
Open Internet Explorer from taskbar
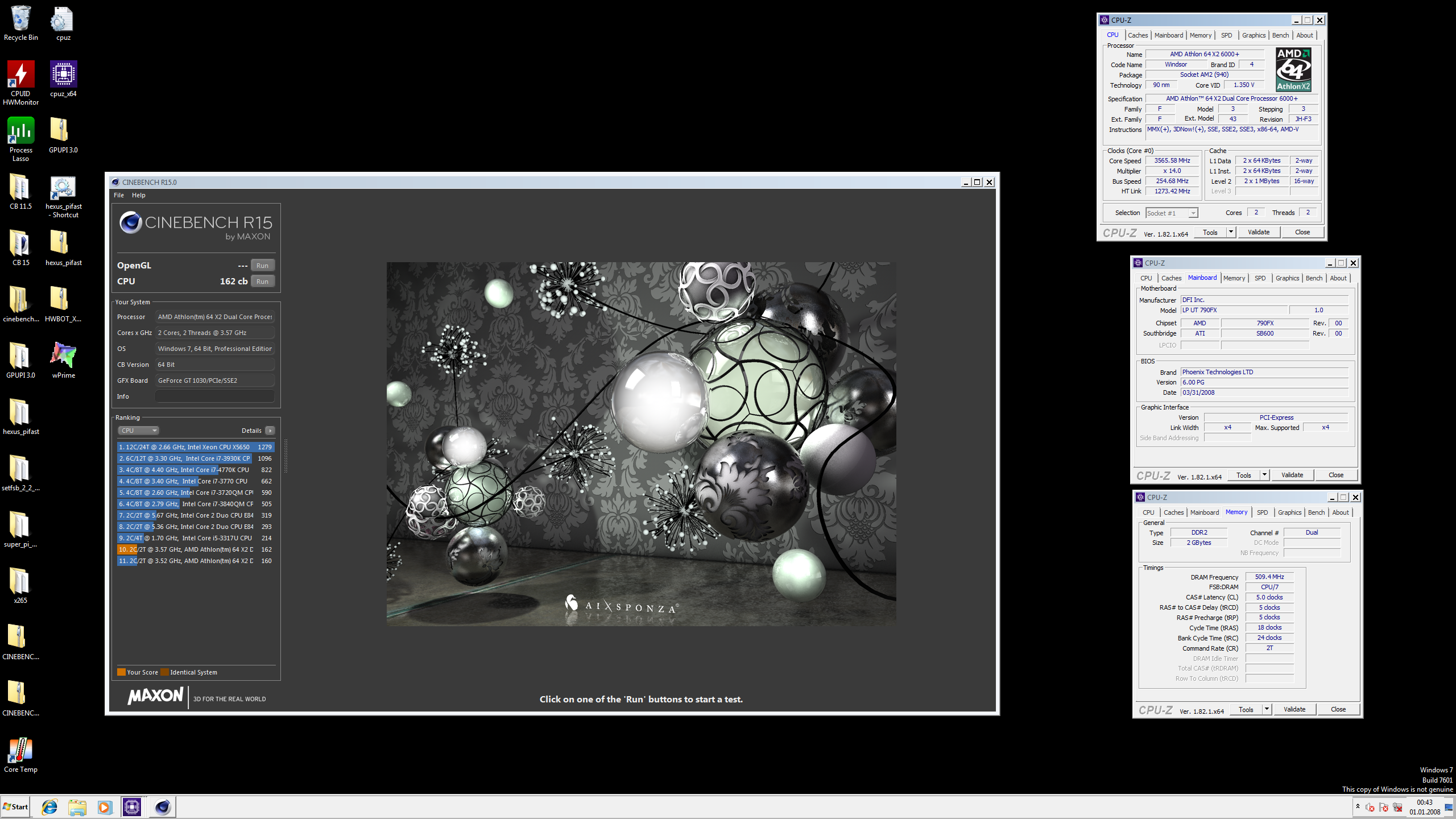point(49,807)
